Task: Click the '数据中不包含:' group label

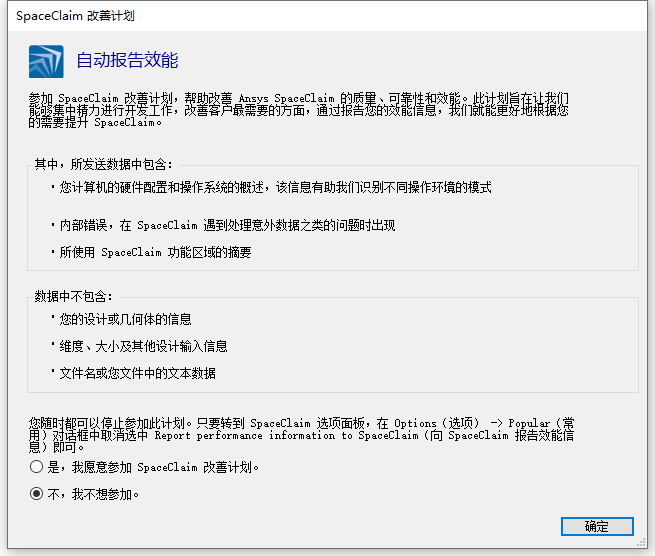Action: click(x=74, y=296)
